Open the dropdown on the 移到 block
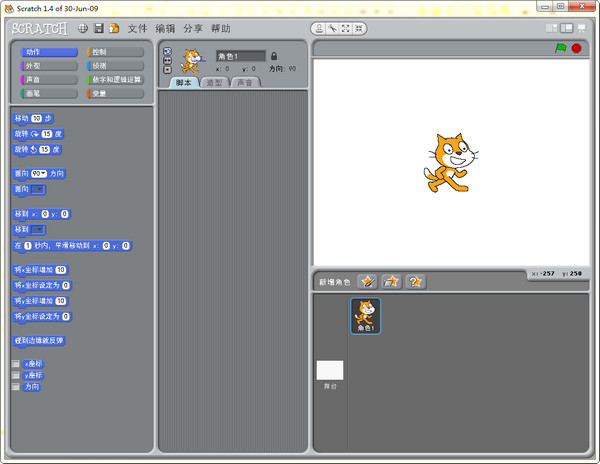Screen dimensions: 600x464 point(38,229)
